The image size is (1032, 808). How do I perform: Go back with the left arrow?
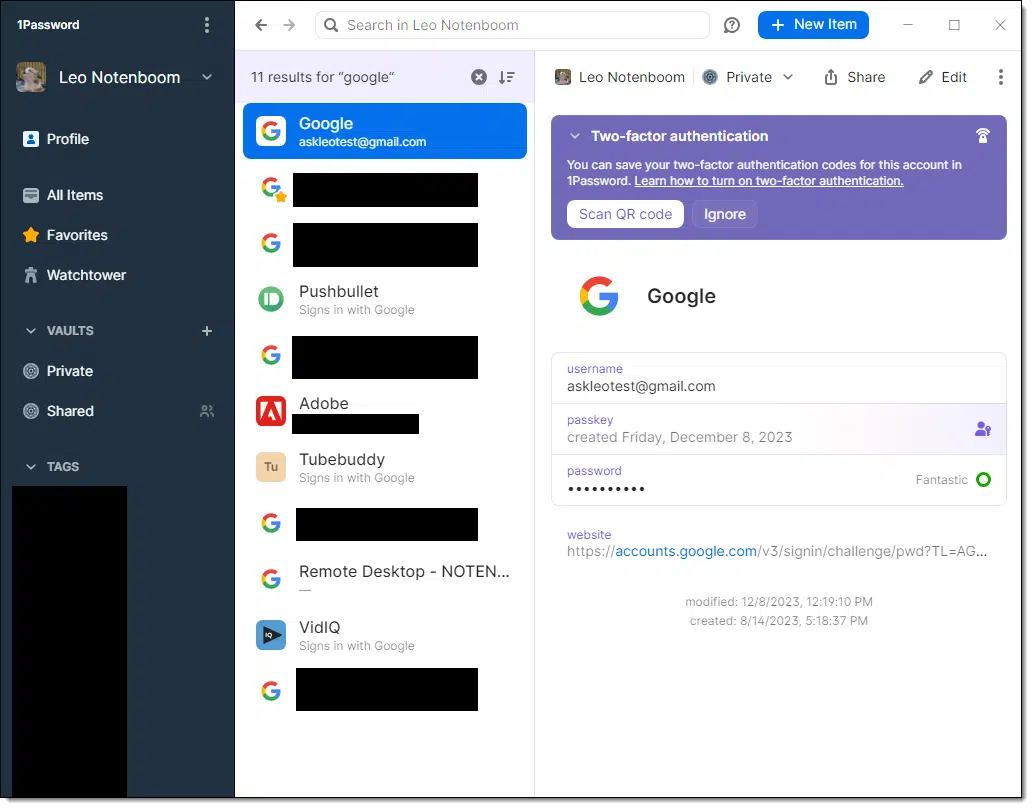pyautogui.click(x=261, y=25)
